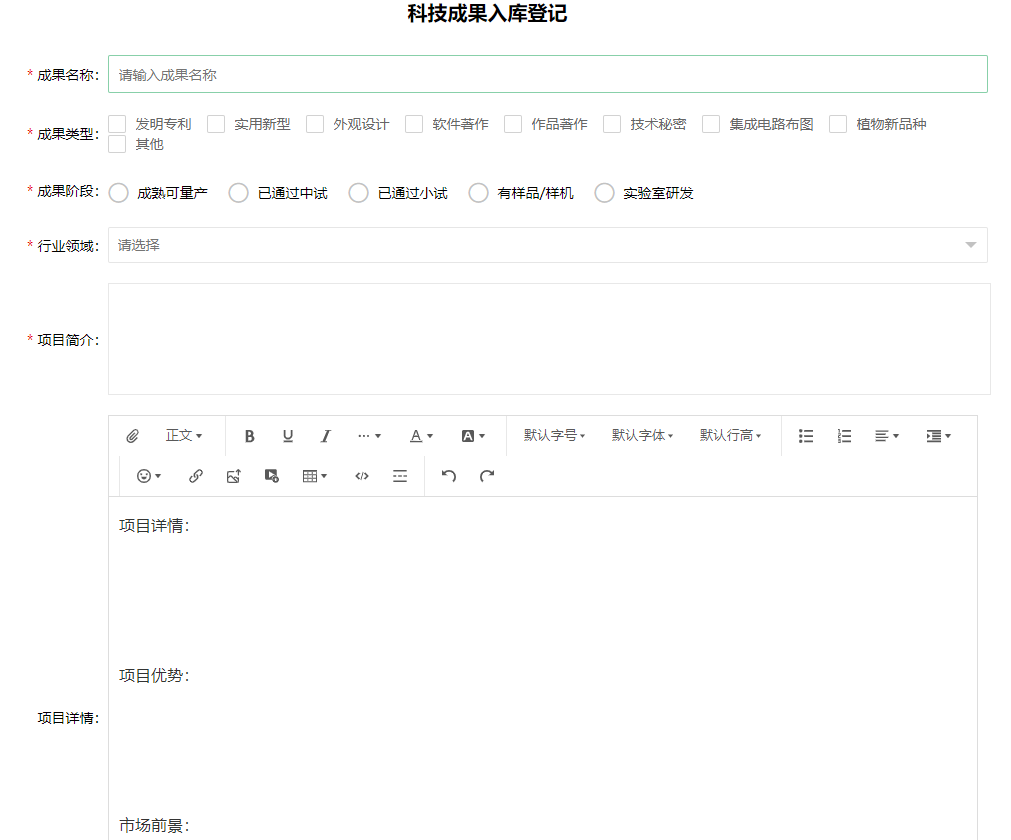Image resolution: width=1011 pixels, height=840 pixels.
Task: Open the 默认字号 font size dropdown
Action: (x=554, y=436)
